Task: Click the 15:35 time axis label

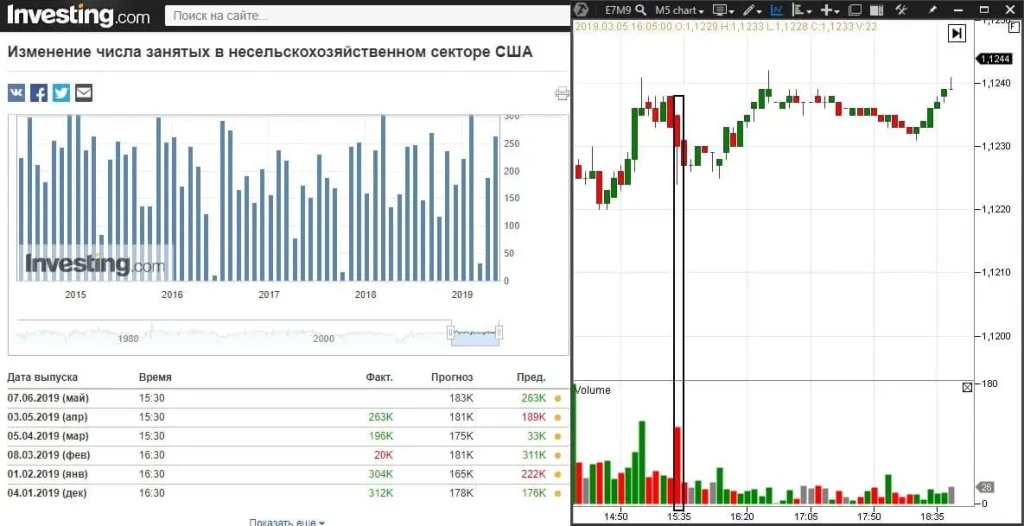Action: coord(679,516)
